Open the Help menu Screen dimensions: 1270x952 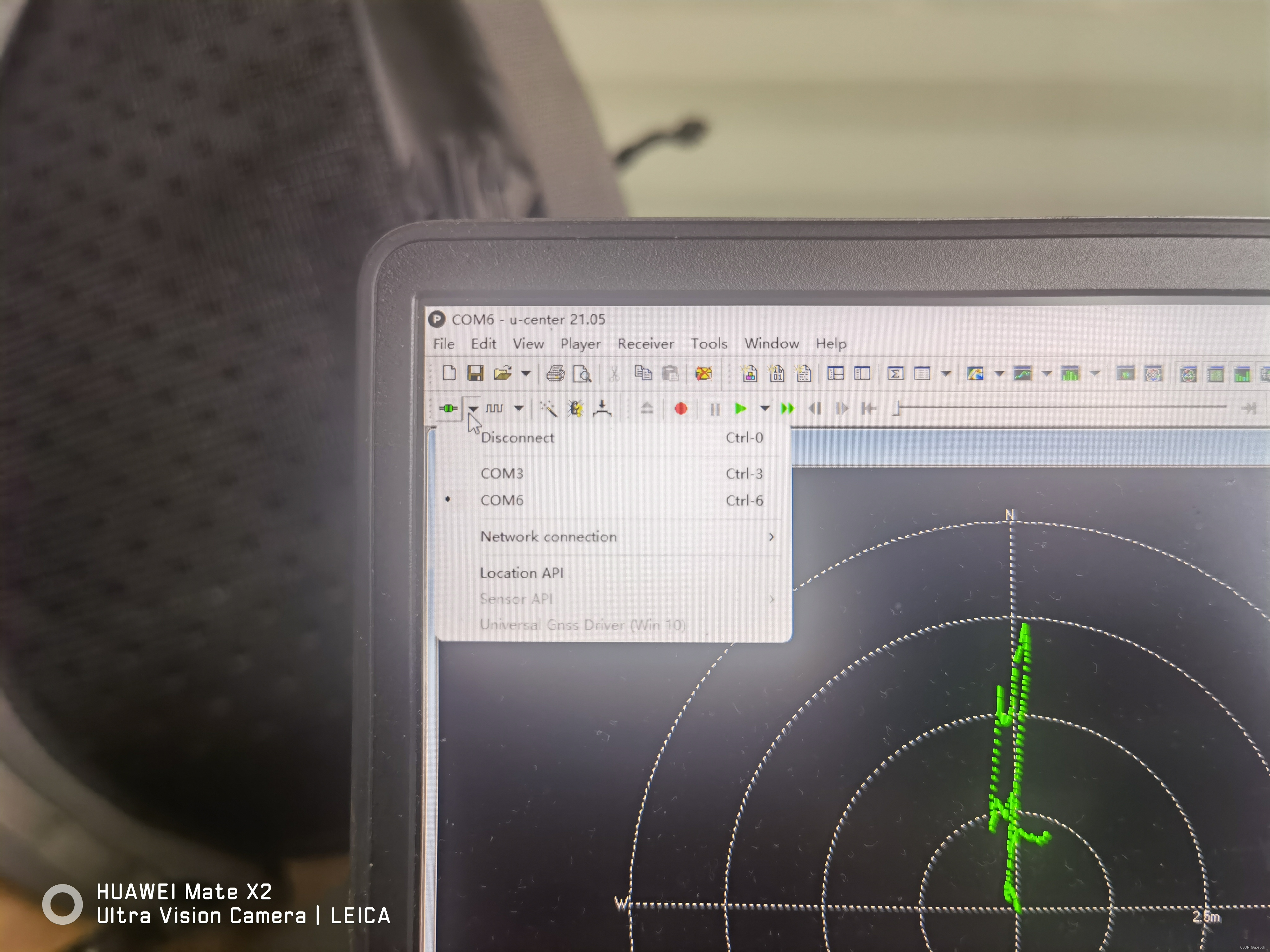(x=831, y=344)
